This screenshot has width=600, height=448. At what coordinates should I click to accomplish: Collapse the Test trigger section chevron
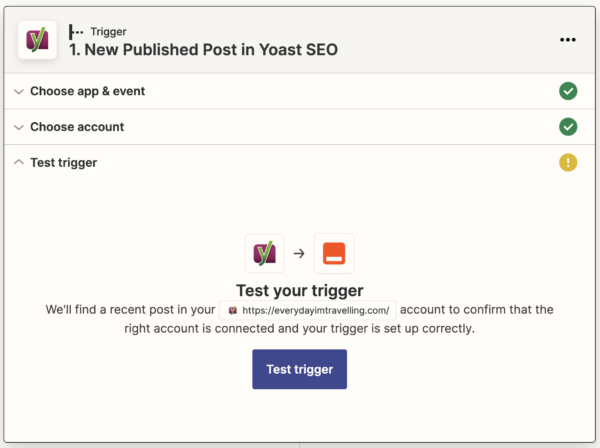(18, 162)
